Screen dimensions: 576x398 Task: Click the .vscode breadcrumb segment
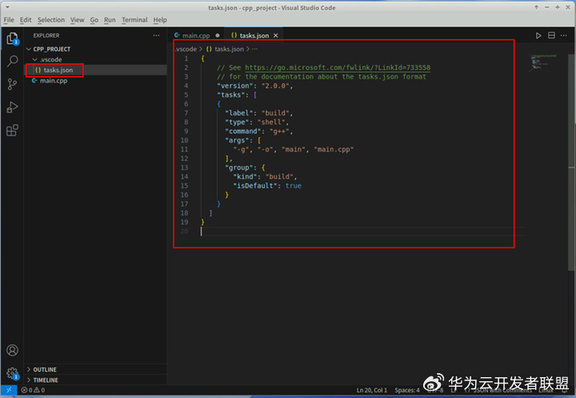point(186,49)
